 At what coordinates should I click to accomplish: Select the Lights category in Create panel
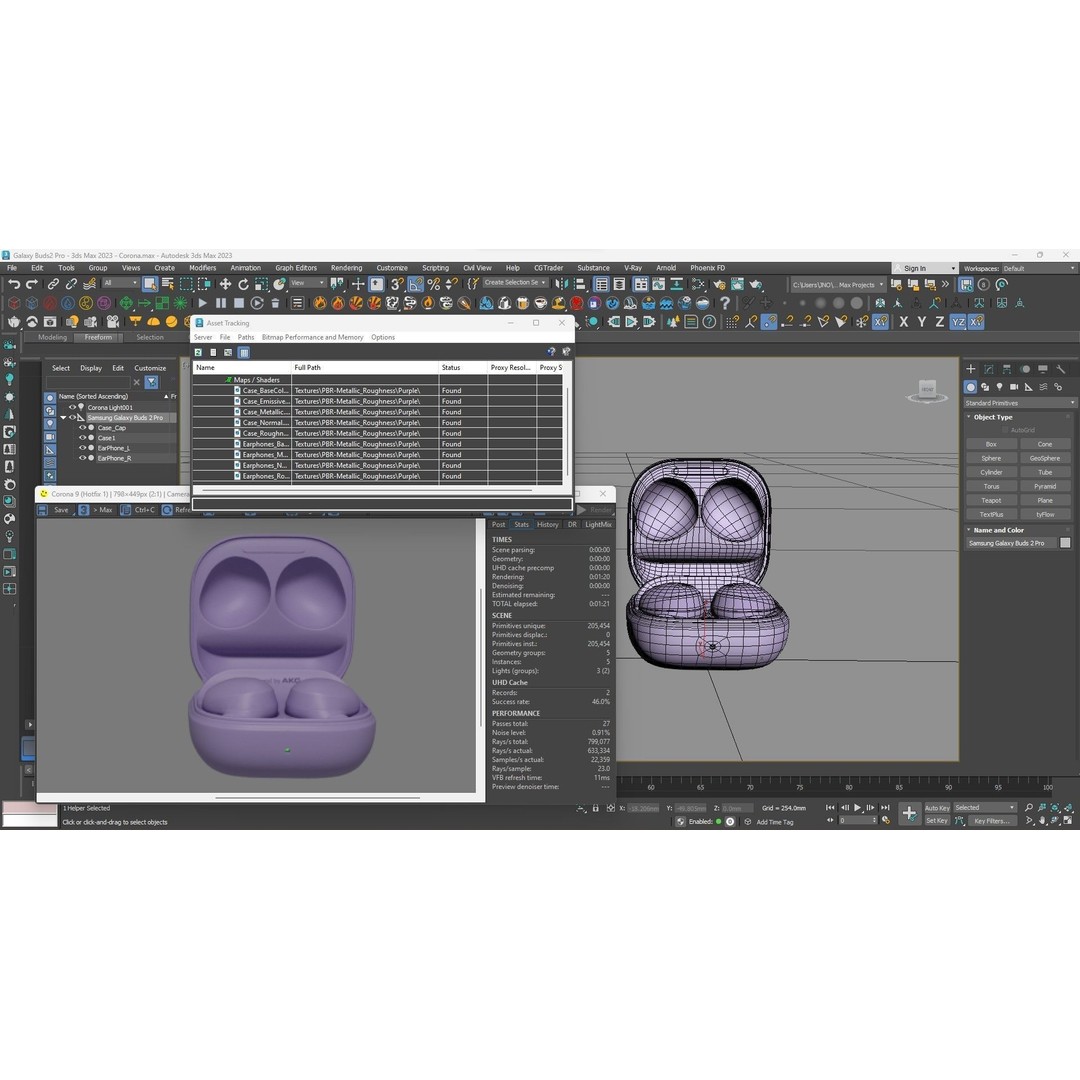[999, 387]
